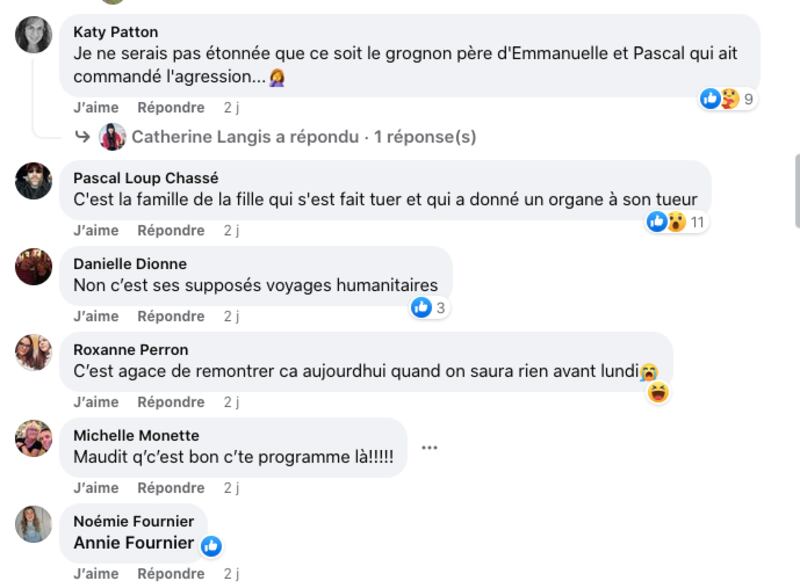Open three-dot menu beside Michelle Monette's comment
The height and width of the screenshot is (588, 800).
429,448
